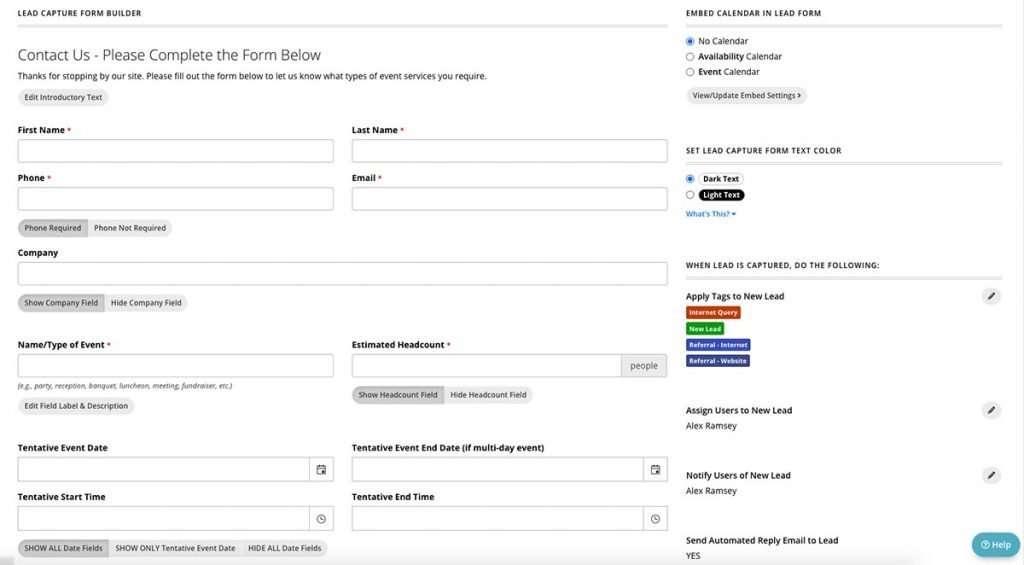Focus the Tentative Start Time field
This screenshot has width=1024, height=565.
[164, 519]
